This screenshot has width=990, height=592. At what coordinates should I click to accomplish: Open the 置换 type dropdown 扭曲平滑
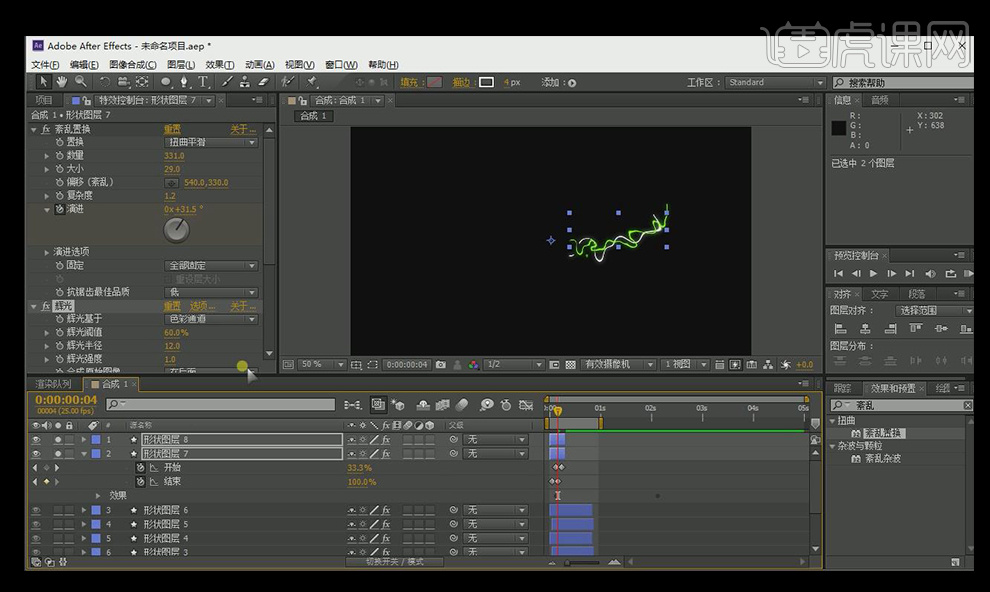pyautogui.click(x=210, y=142)
